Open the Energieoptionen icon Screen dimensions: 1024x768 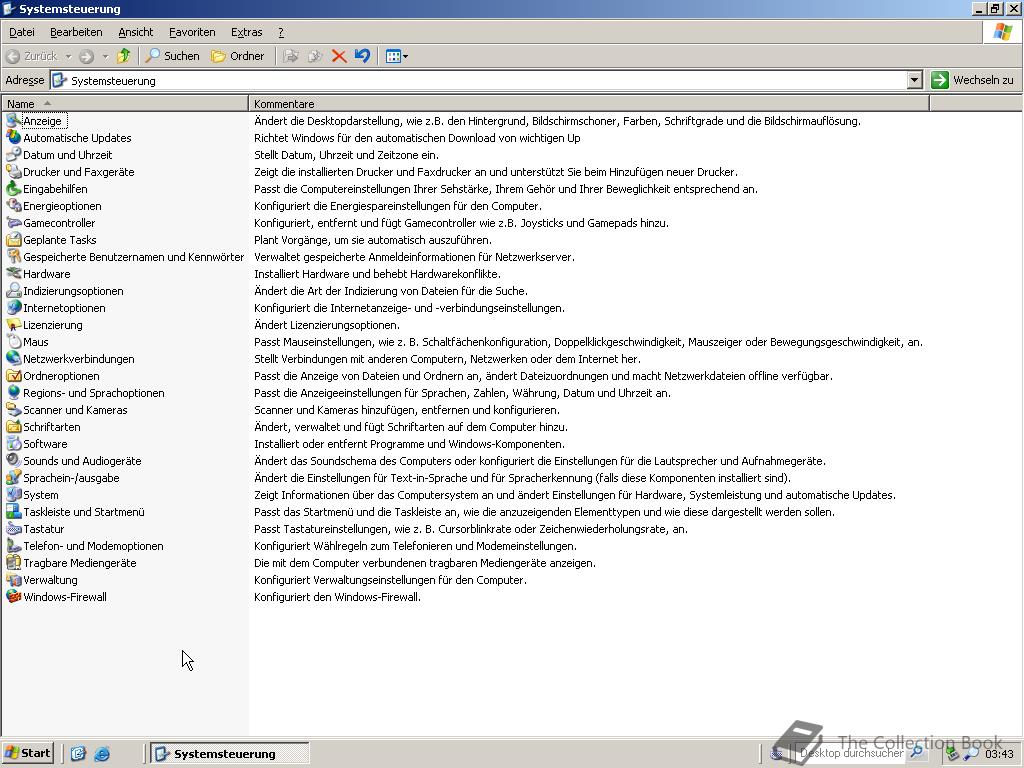point(14,206)
